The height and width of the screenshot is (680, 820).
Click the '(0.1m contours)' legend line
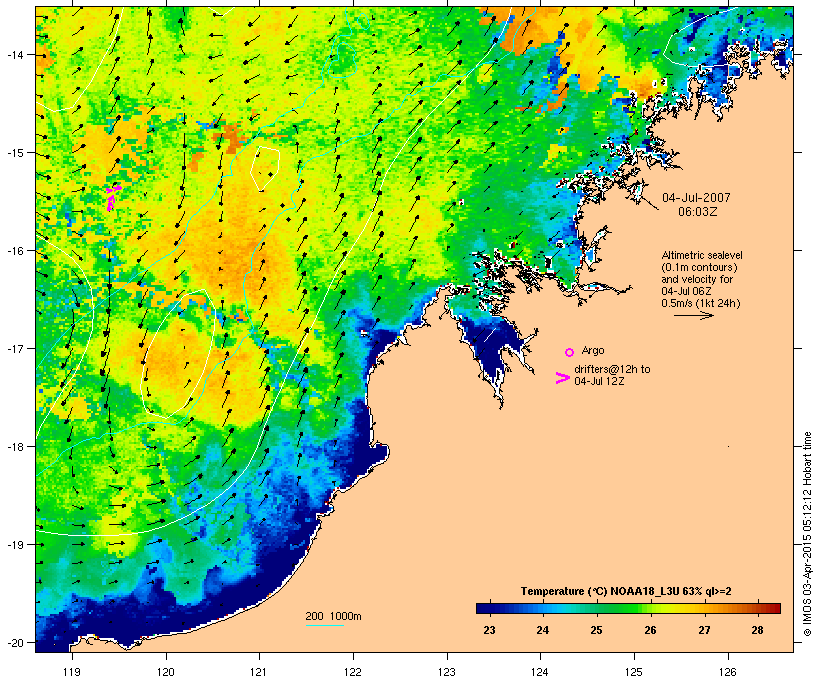[699, 267]
